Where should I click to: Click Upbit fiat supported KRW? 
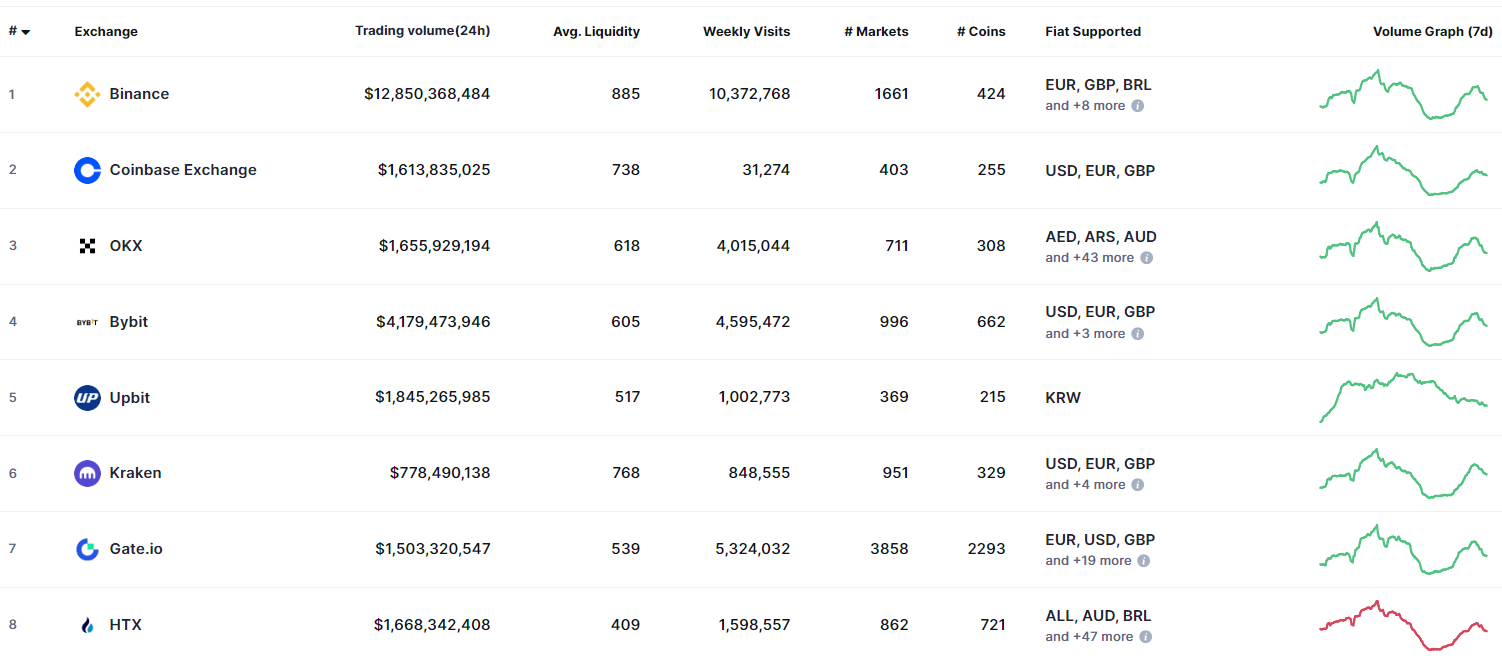[x=1063, y=398]
